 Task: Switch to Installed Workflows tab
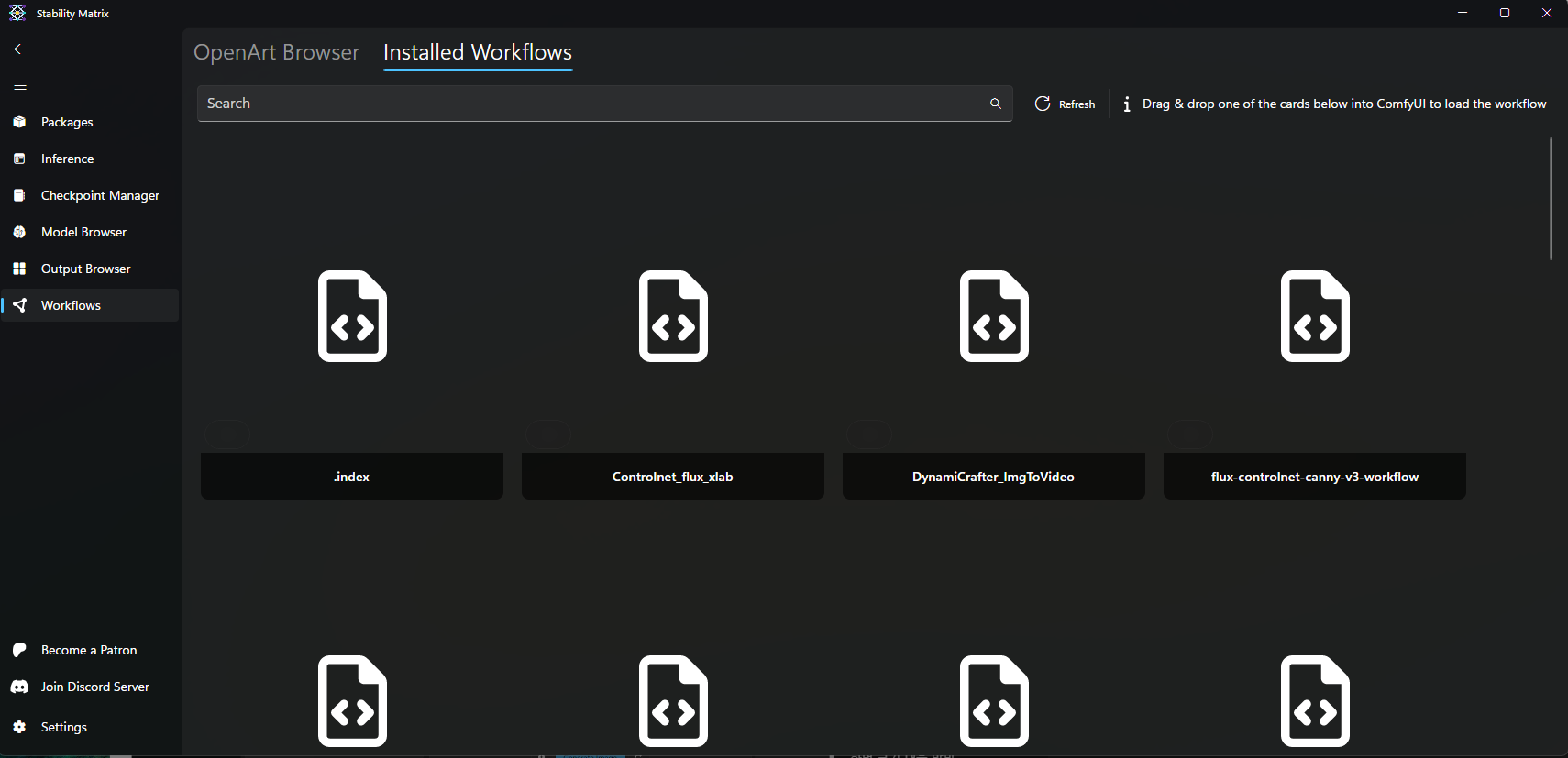(x=478, y=52)
